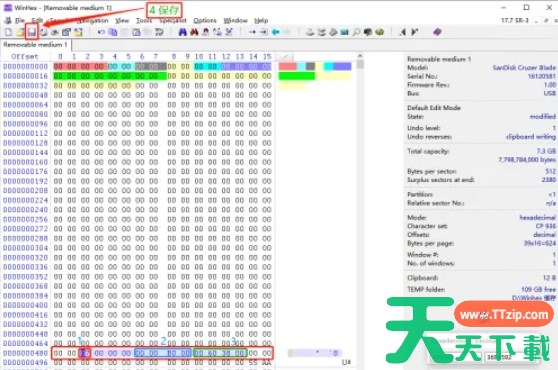Image resolution: width=558 pixels, height=370 pixels.
Task: Click the Offset column header
Action: [25, 57]
